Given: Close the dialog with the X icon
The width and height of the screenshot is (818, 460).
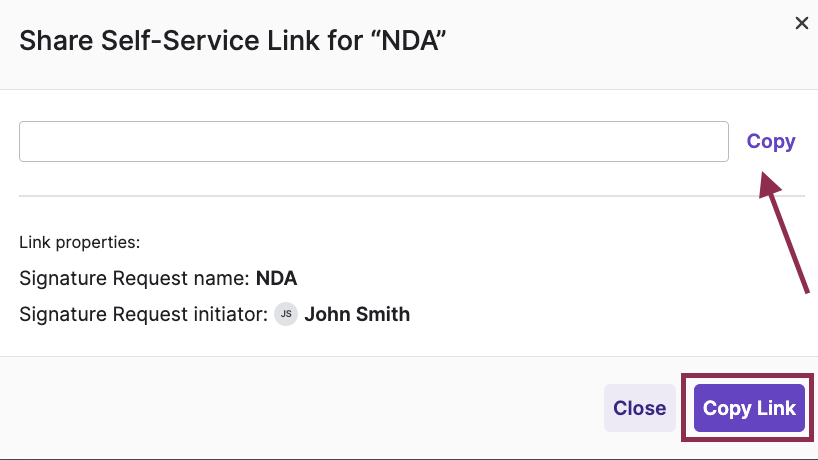Looking at the screenshot, I should click(801, 23).
